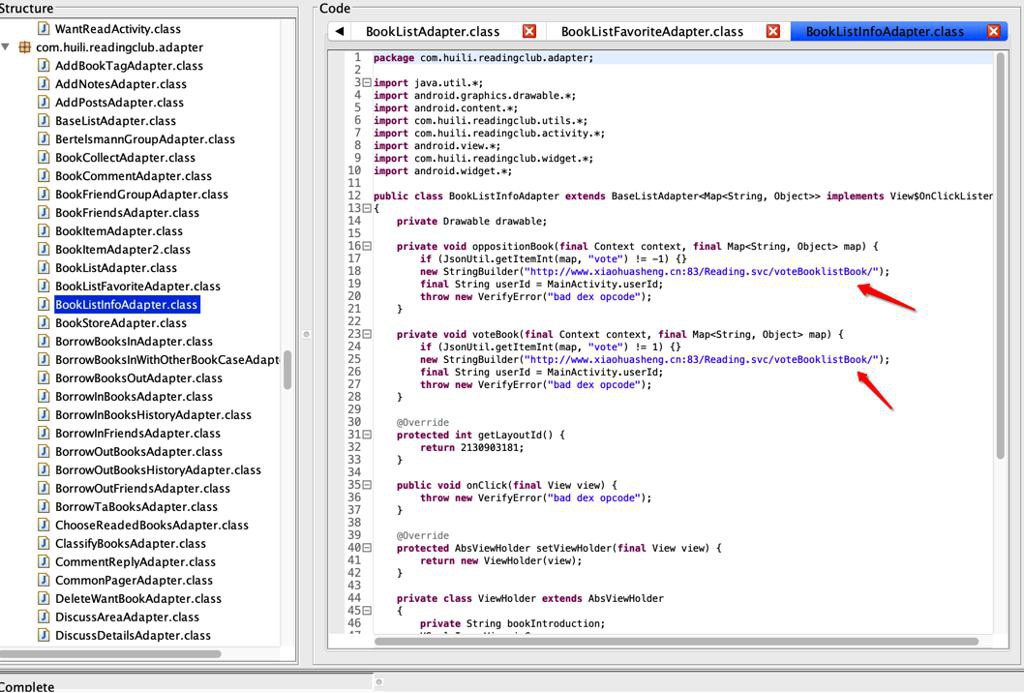1024x693 pixels.
Task: Collapse the import block at line 3
Action: point(367,83)
